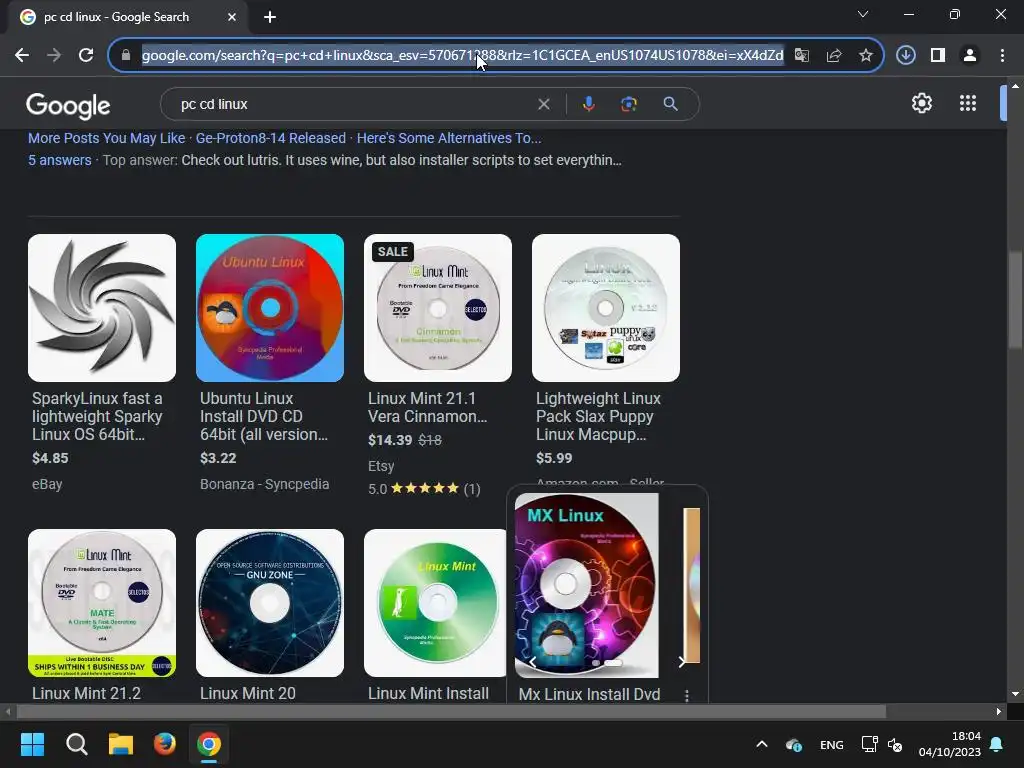
Task: Open the '5 answers' link
Action: click(59, 160)
